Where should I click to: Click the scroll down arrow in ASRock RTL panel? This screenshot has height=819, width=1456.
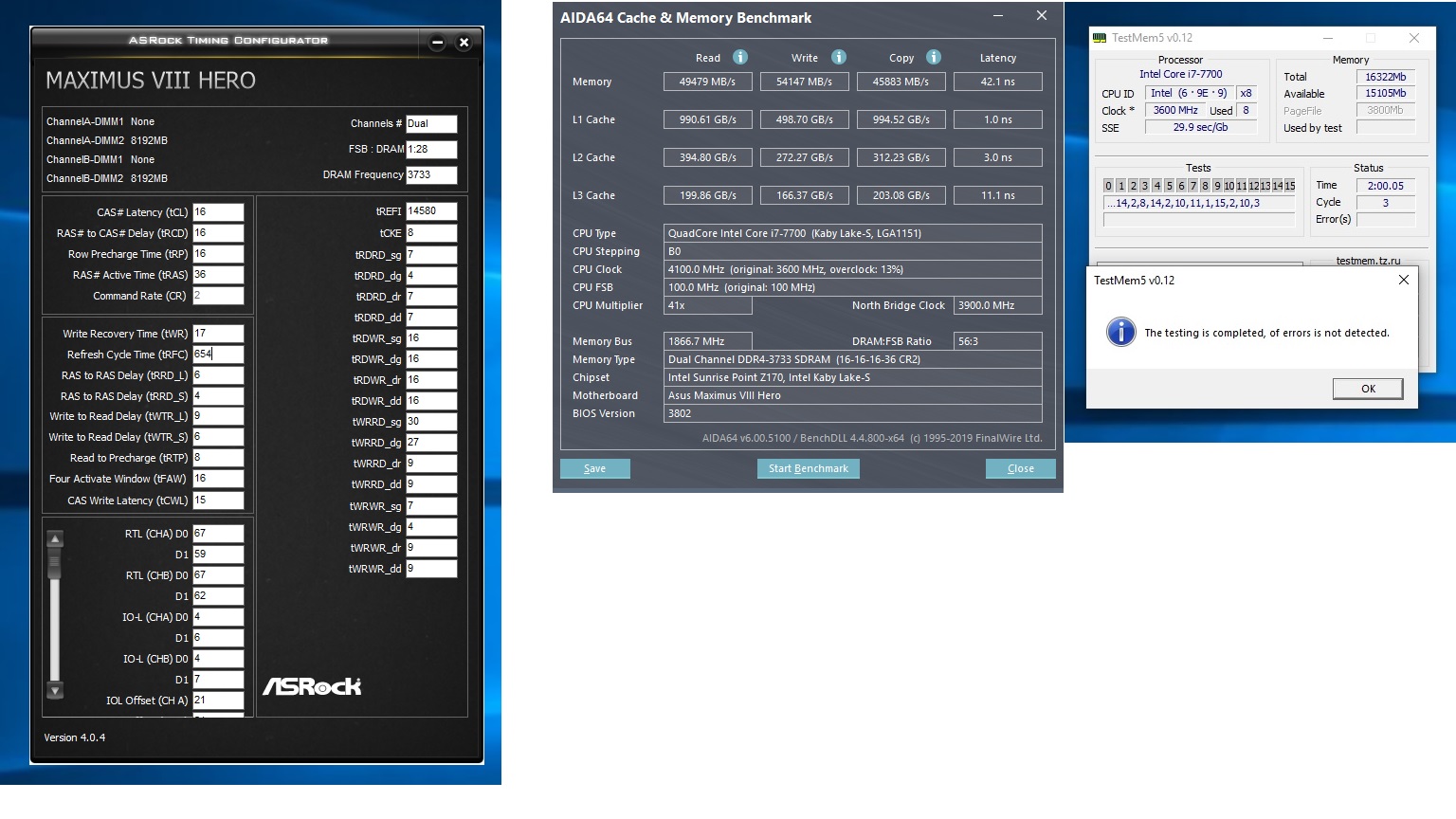55,690
